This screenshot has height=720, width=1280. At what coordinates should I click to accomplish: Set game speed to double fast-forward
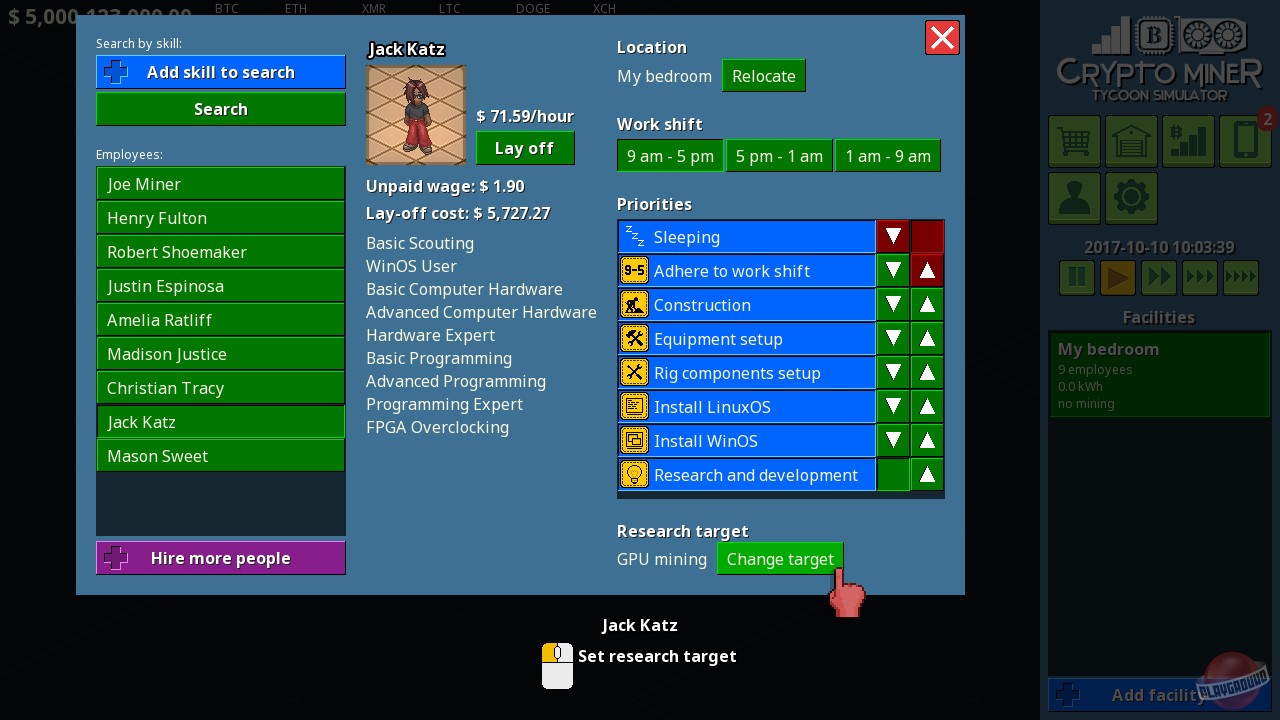[1159, 277]
